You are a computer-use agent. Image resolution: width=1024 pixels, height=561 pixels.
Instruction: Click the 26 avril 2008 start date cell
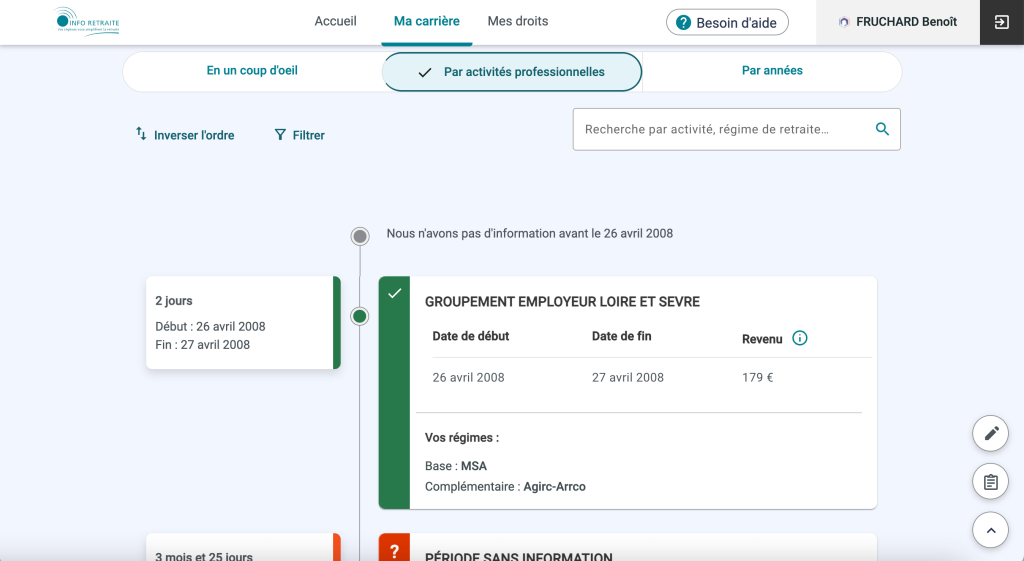click(468, 377)
